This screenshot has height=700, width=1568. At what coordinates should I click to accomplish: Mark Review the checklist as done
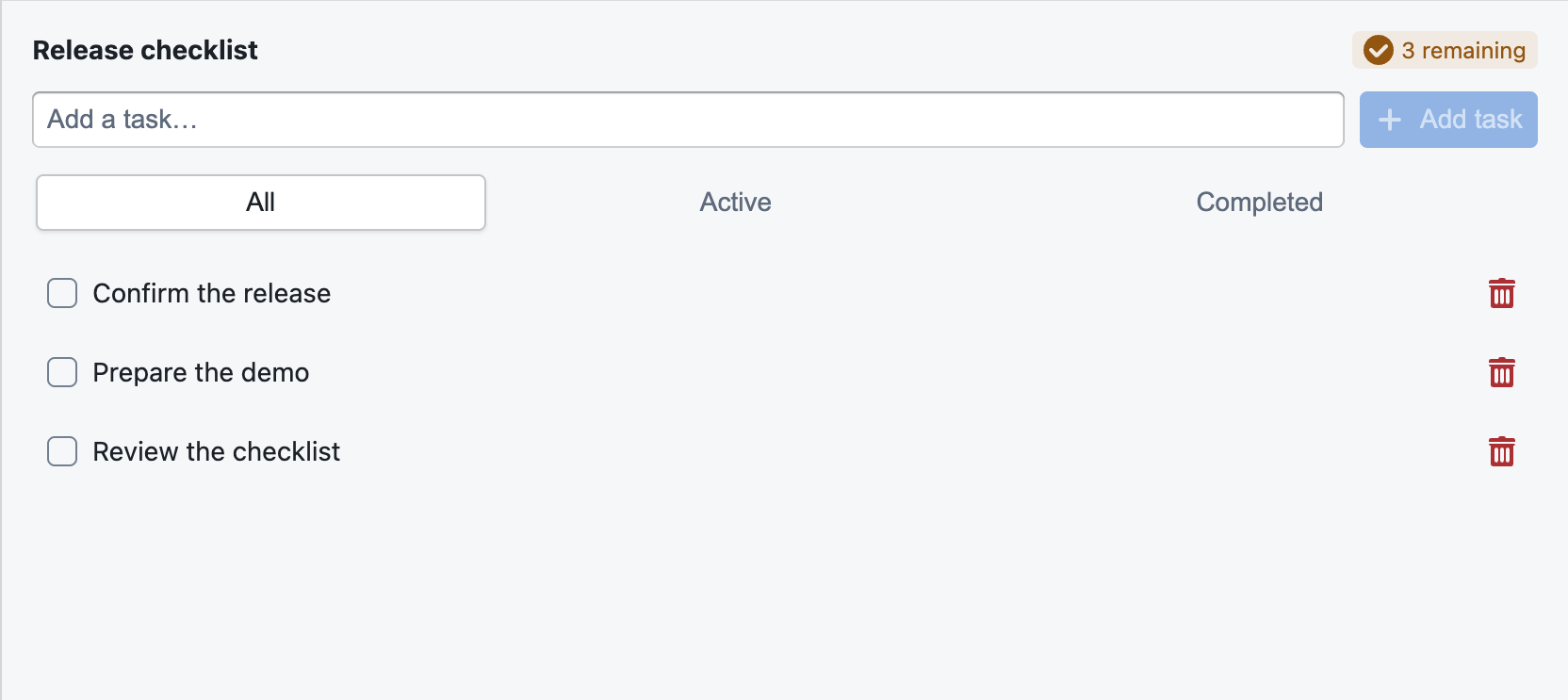[62, 451]
